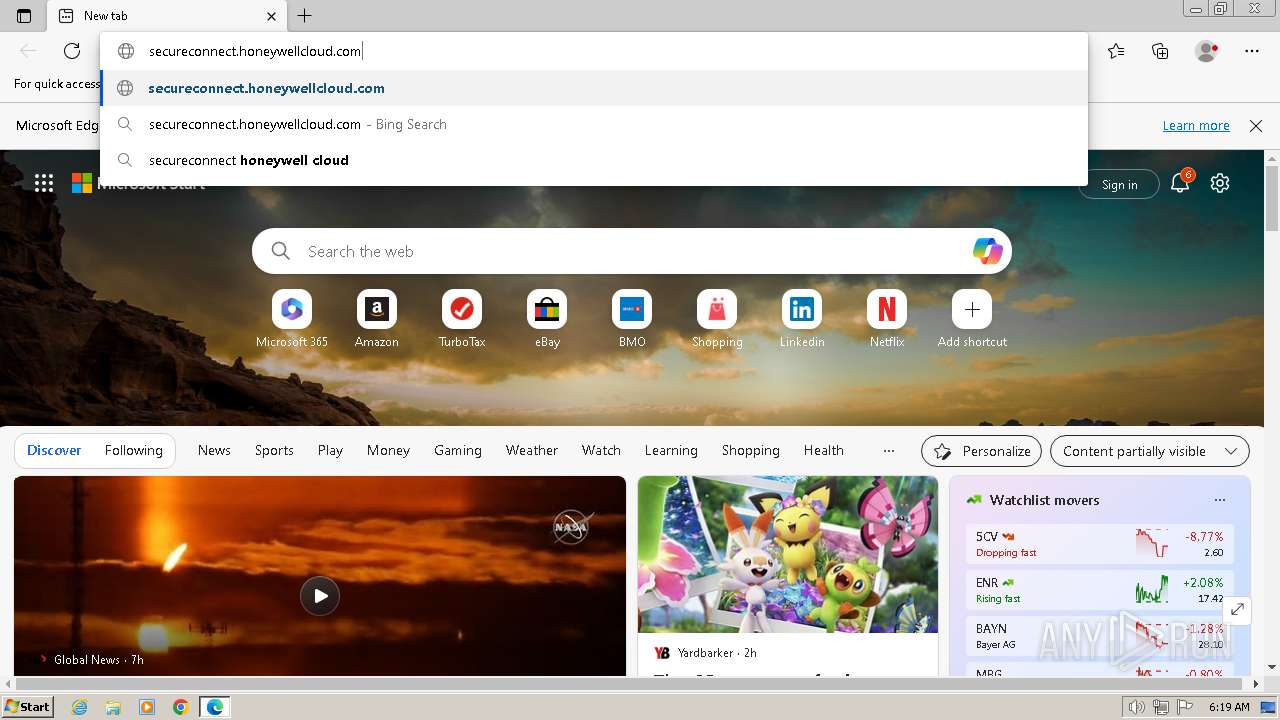Pick the secureconnect honeywell cloud search suggestion
The width and height of the screenshot is (1280, 720).
click(594, 160)
